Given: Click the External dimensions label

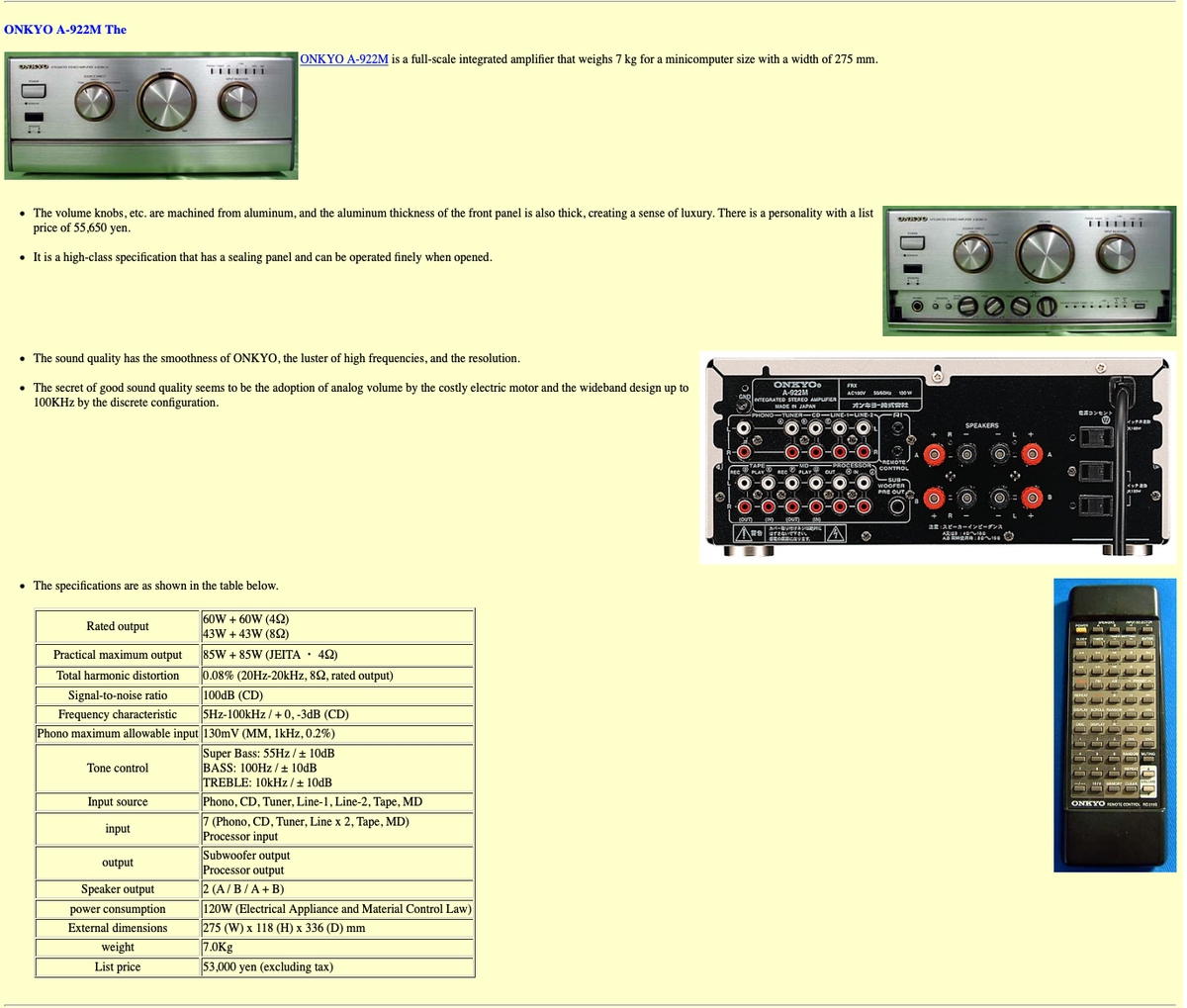Looking at the screenshot, I should pos(118,928).
